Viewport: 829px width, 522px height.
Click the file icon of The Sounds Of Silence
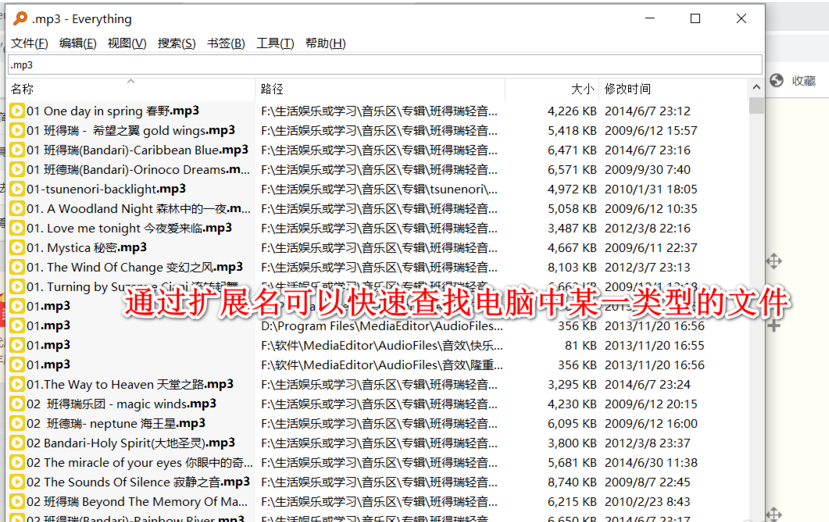tap(17, 482)
